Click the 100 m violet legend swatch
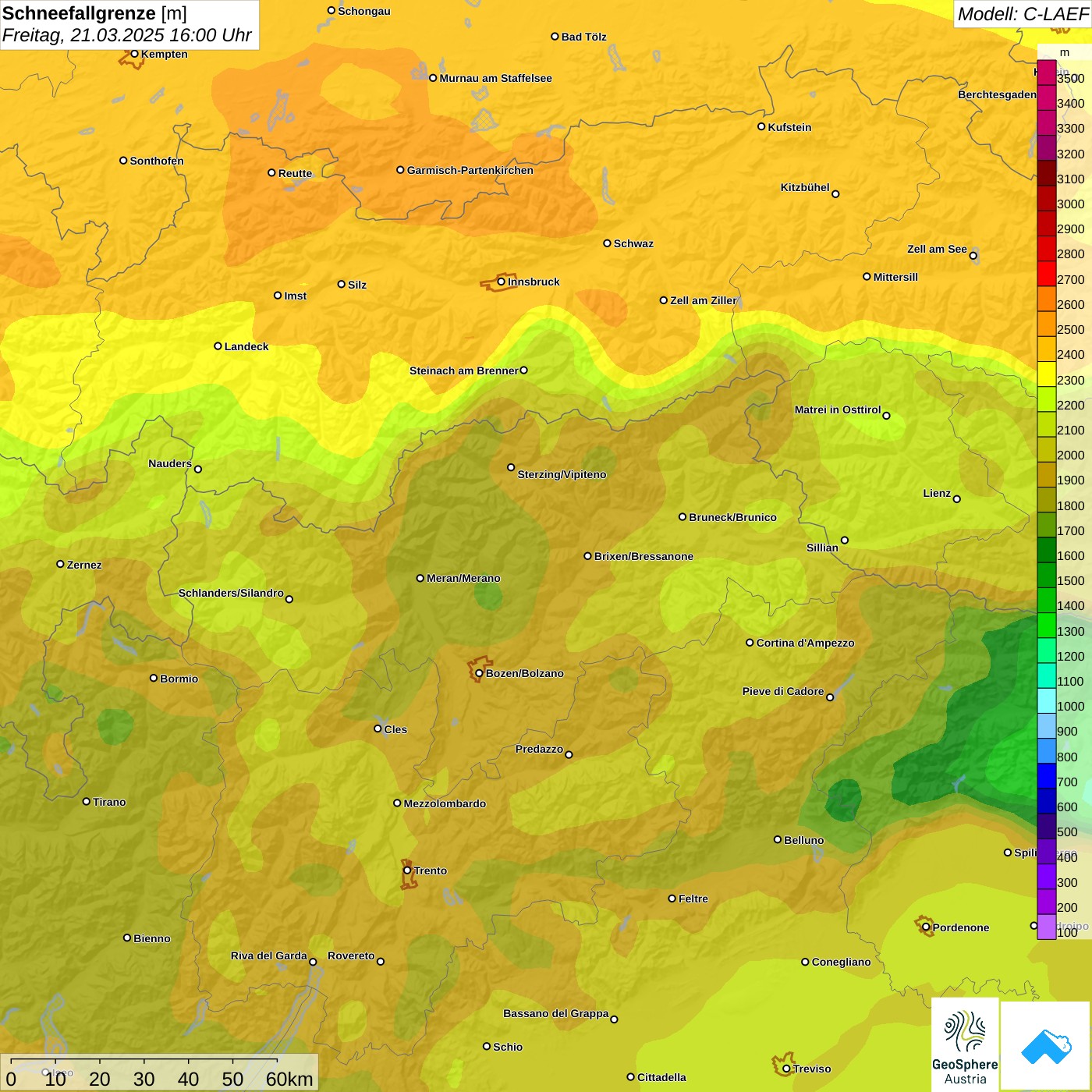Viewport: 1092px width, 1092px height. coord(1046,927)
